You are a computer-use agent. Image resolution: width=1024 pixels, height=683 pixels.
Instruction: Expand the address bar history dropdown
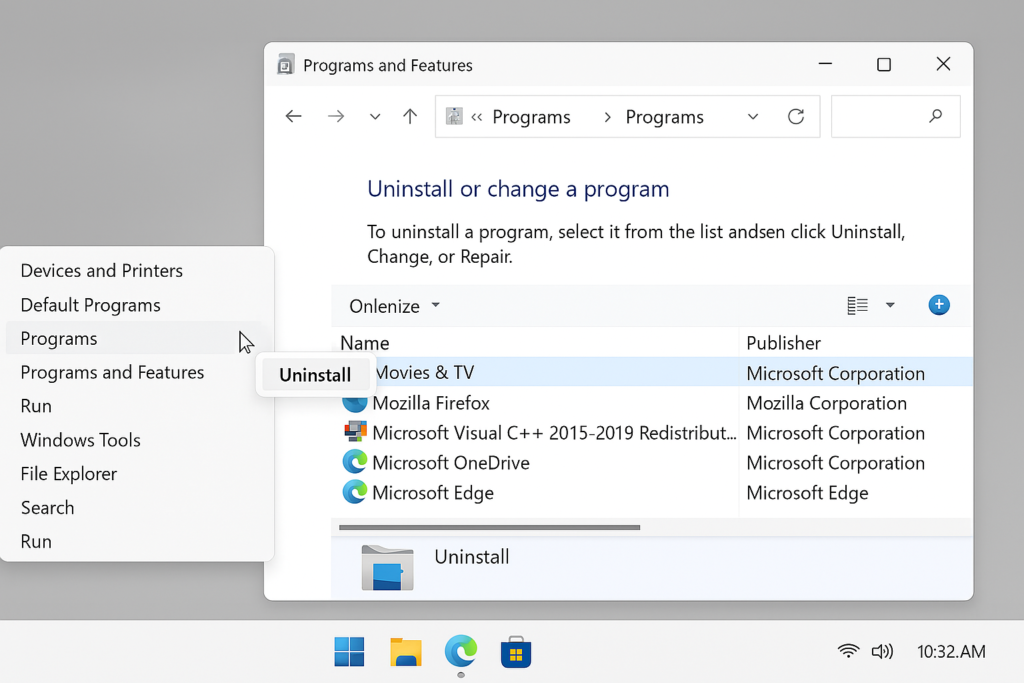pyautogui.click(x=753, y=117)
